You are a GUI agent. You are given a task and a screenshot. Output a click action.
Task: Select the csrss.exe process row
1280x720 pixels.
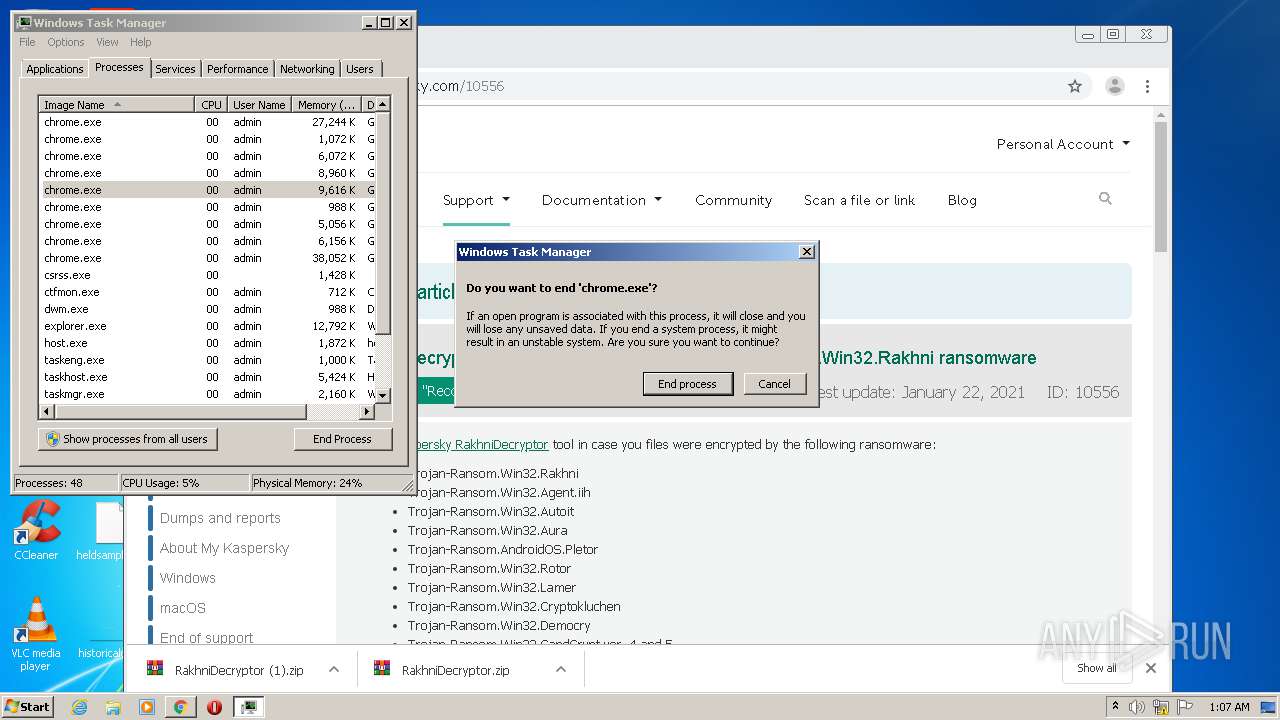[x=207, y=275]
